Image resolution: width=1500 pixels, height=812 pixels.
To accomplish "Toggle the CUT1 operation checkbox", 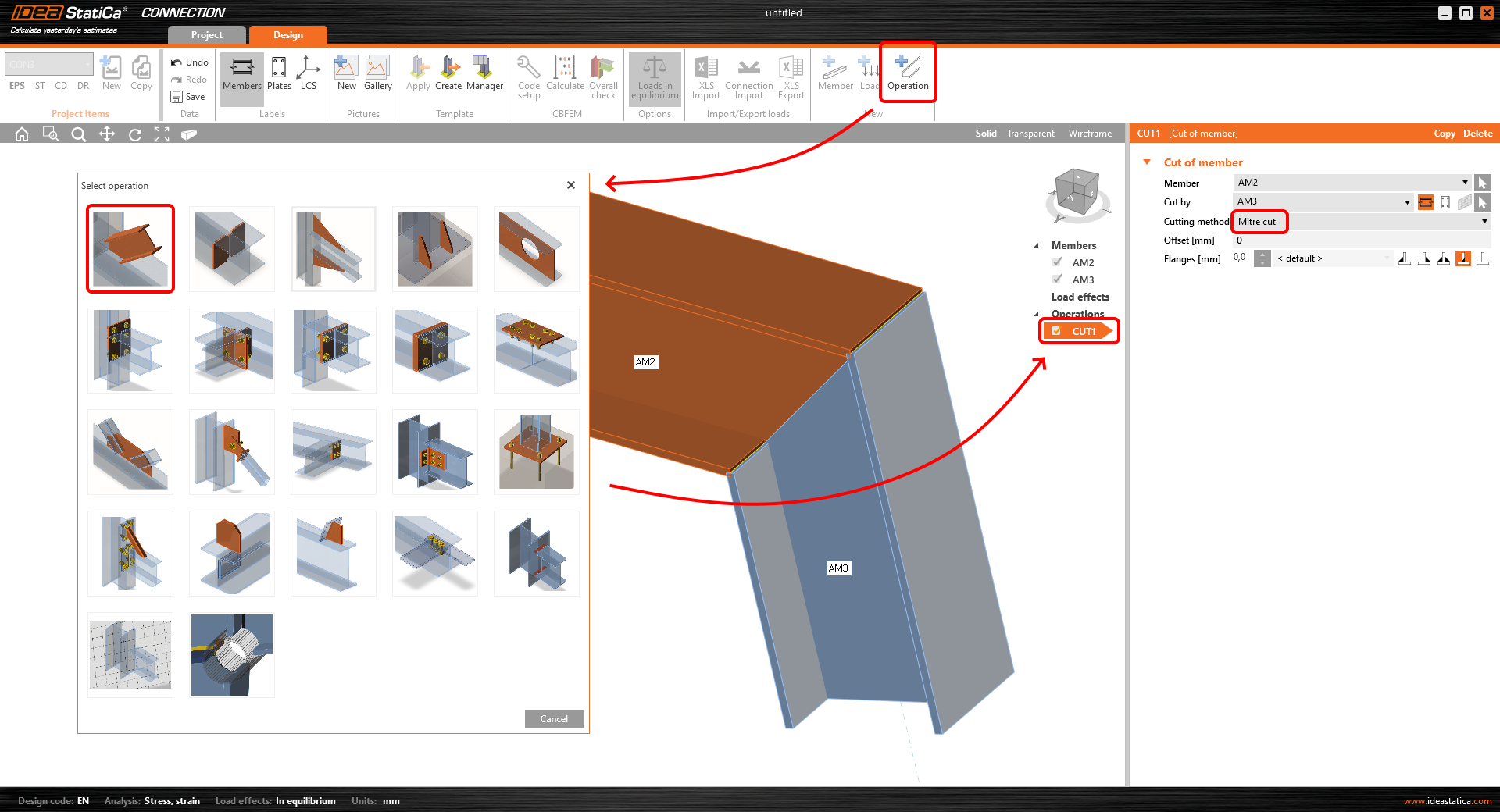I will (x=1056, y=331).
